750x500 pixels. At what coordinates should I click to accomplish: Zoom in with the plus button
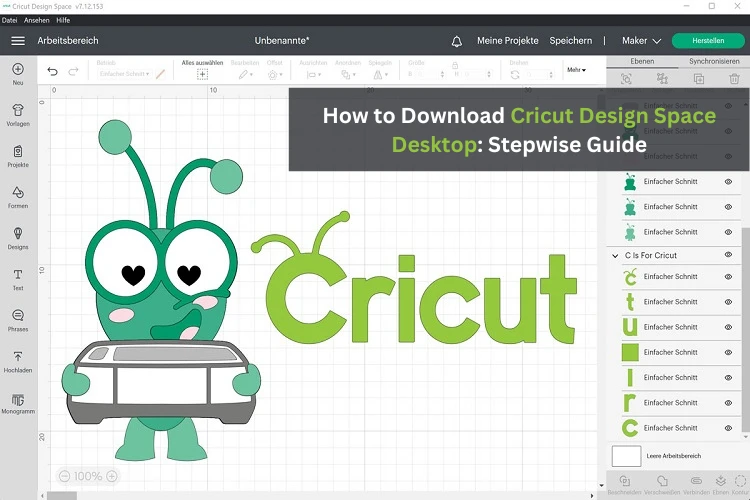point(111,476)
